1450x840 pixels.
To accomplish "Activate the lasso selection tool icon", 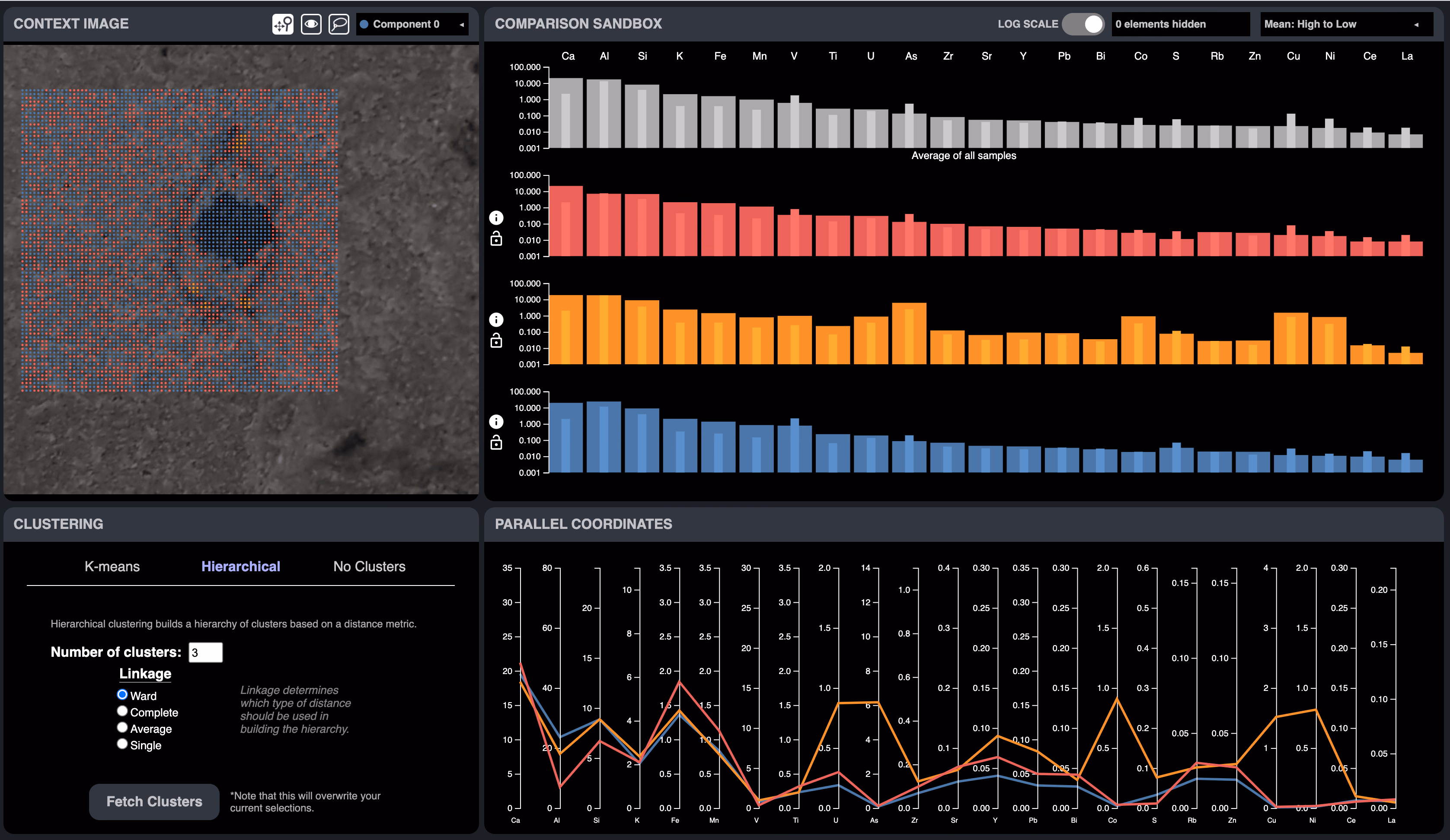I will 339,24.
